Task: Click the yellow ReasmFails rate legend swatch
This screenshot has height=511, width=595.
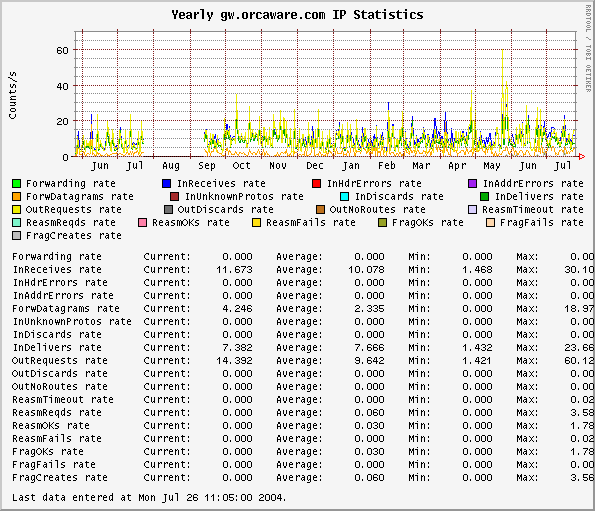Action: click(x=257, y=222)
